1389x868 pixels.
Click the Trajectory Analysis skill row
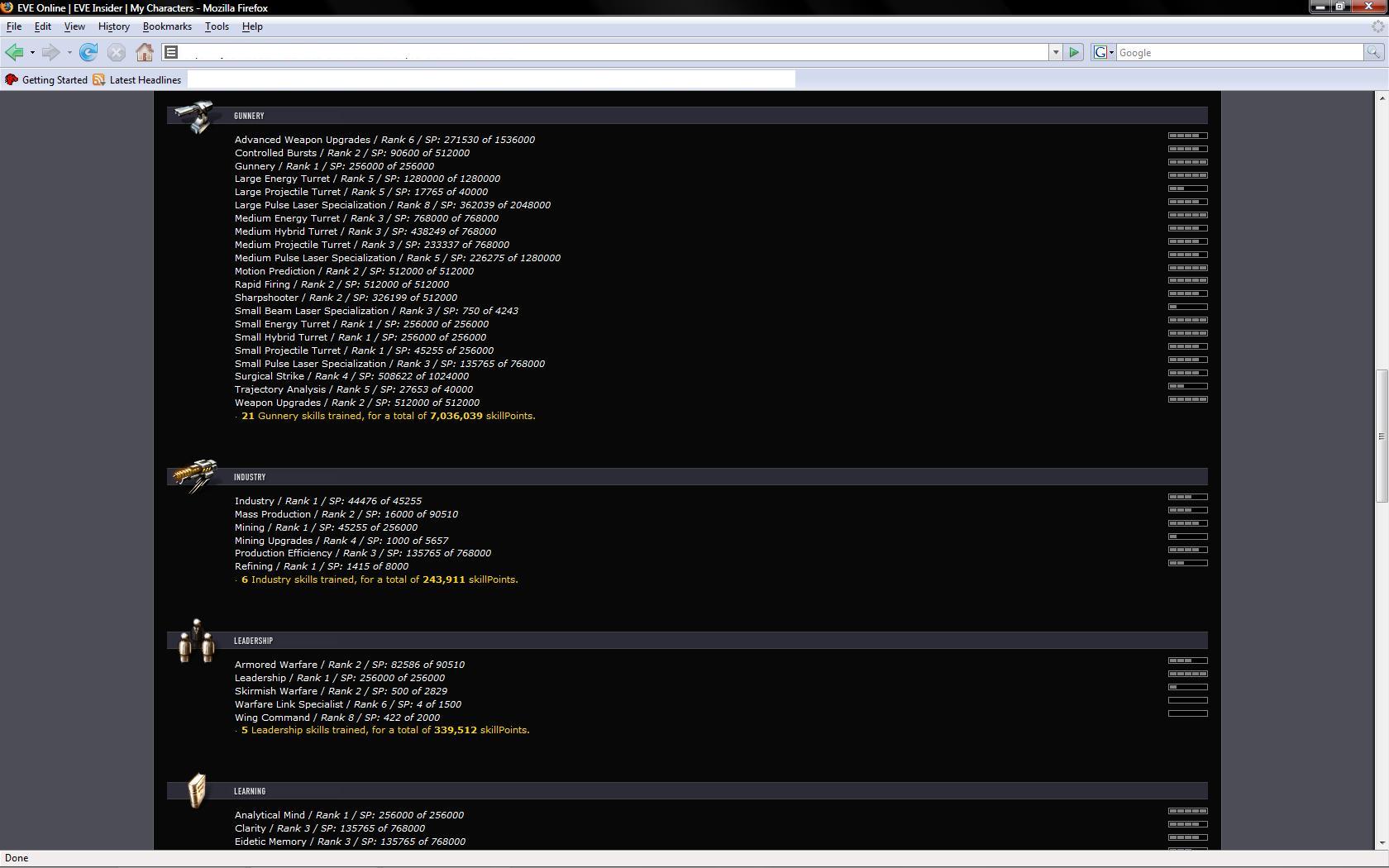(x=354, y=389)
